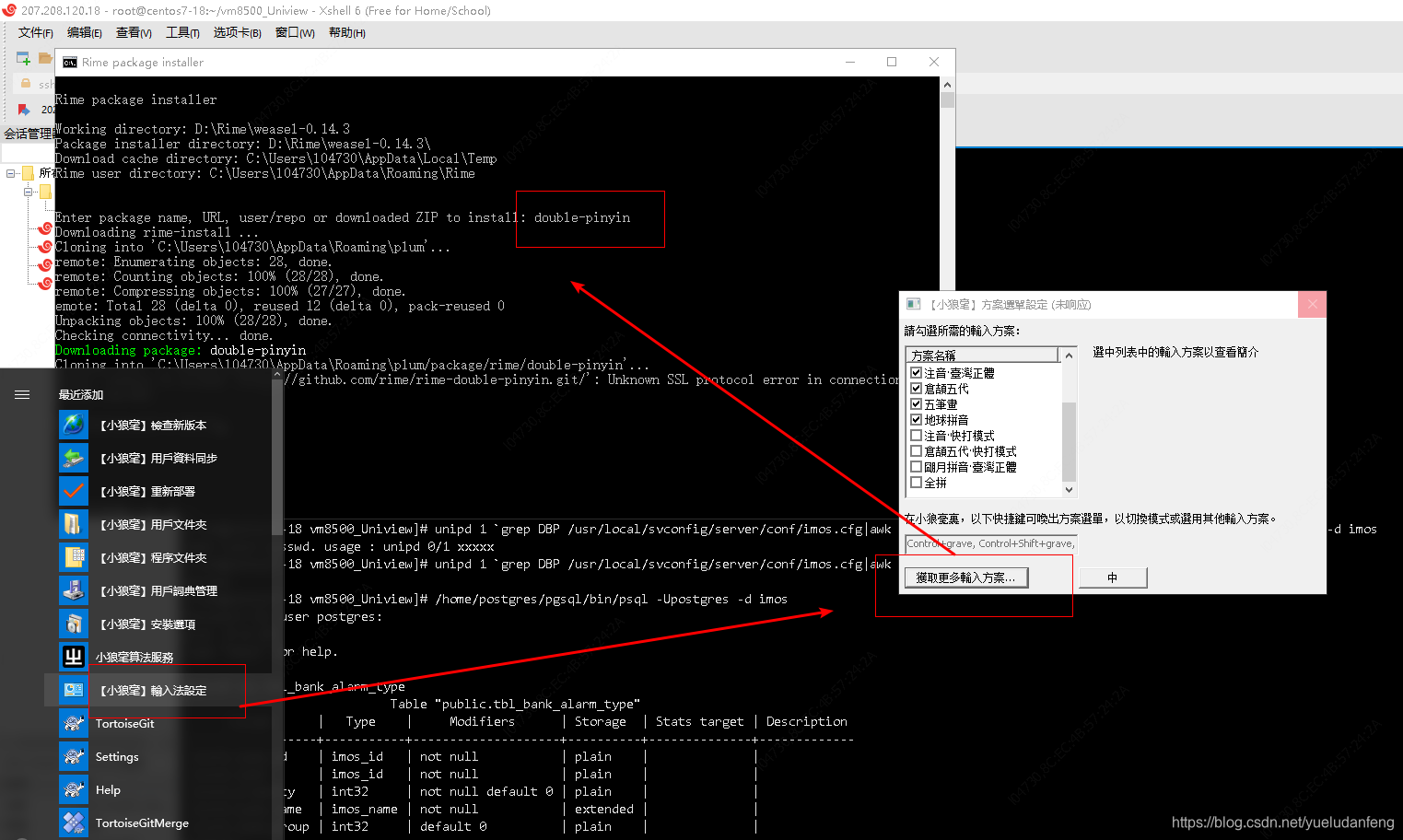The width and height of the screenshot is (1403, 840).
Task: Click hotkey field Control+grave
Action: [x=990, y=543]
